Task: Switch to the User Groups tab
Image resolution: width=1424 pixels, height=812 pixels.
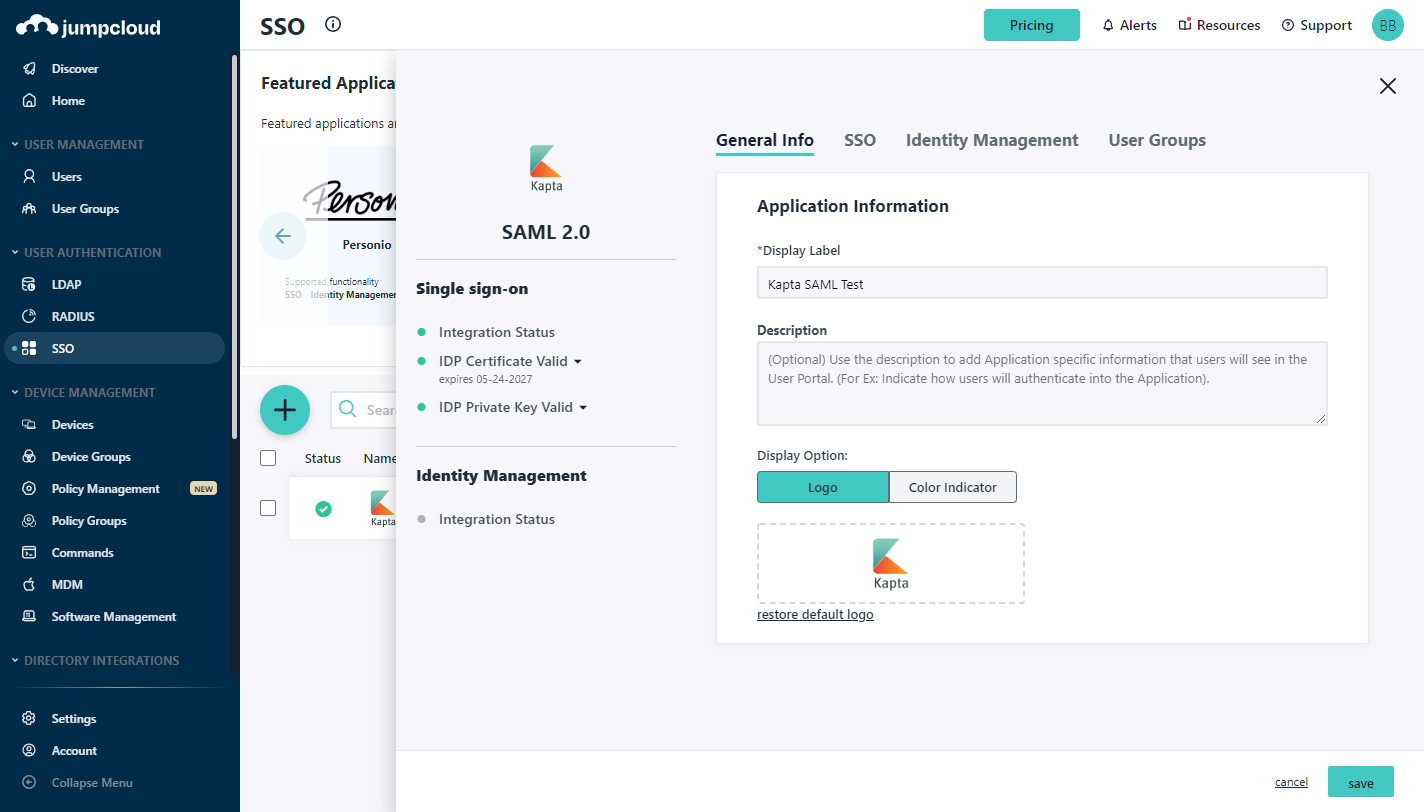Action: 1156,140
